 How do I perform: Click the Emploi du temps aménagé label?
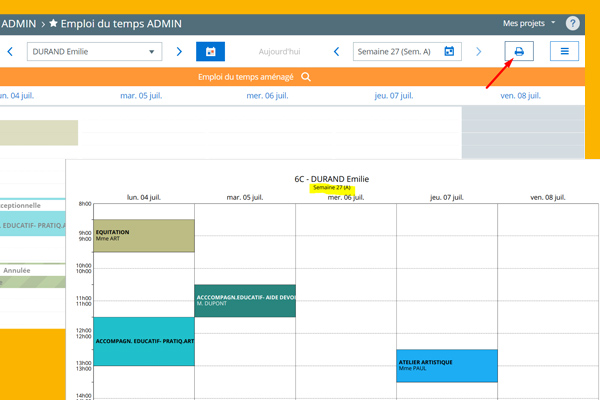click(x=246, y=77)
